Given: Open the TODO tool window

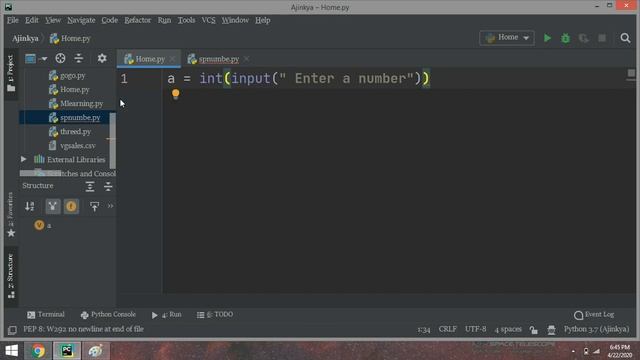Looking at the screenshot, I should (x=215, y=314).
